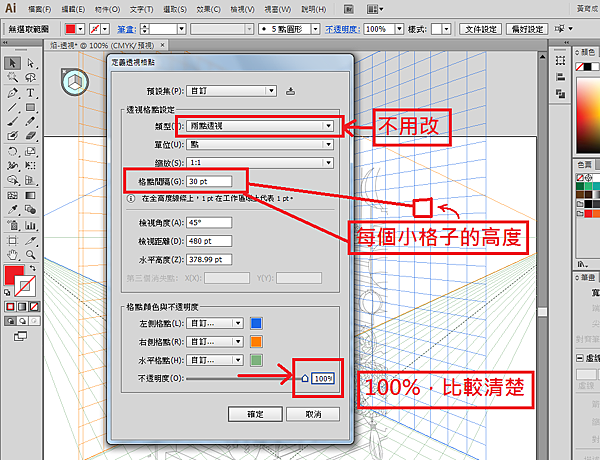
Task: Reset to default fill and stroke colors
Action: click(x=7, y=292)
